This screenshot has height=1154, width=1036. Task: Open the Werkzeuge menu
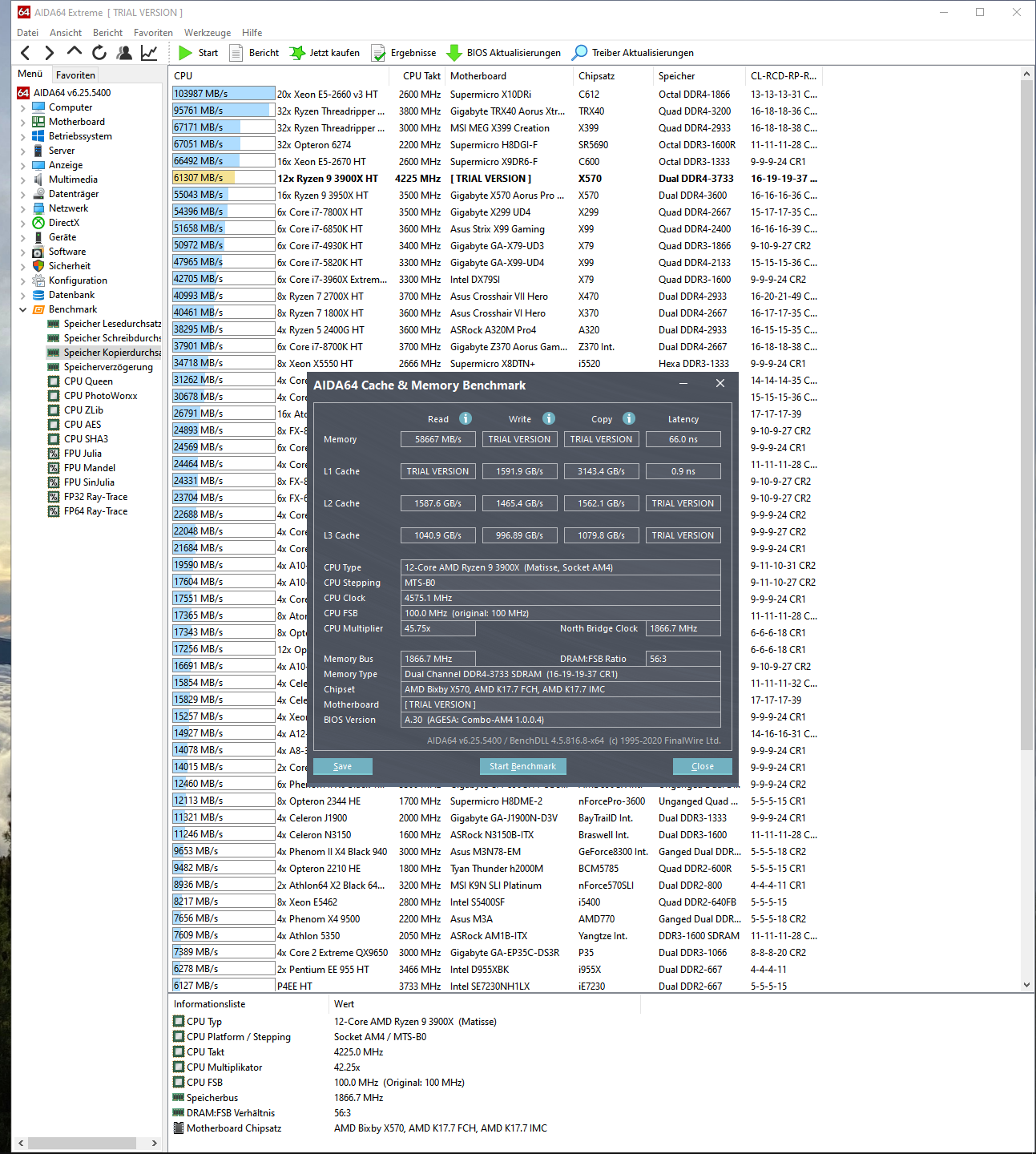[208, 33]
